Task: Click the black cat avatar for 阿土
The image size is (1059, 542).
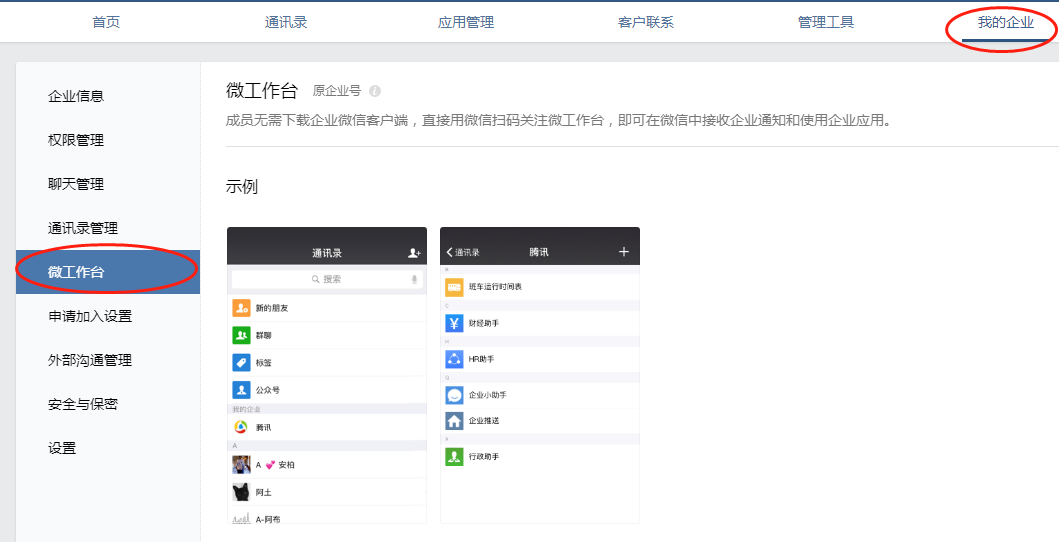Action: pos(241,492)
